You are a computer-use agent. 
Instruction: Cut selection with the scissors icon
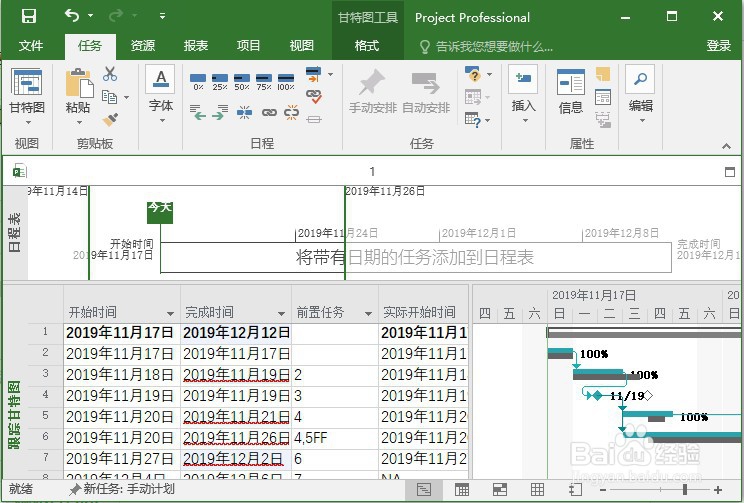(x=110, y=74)
